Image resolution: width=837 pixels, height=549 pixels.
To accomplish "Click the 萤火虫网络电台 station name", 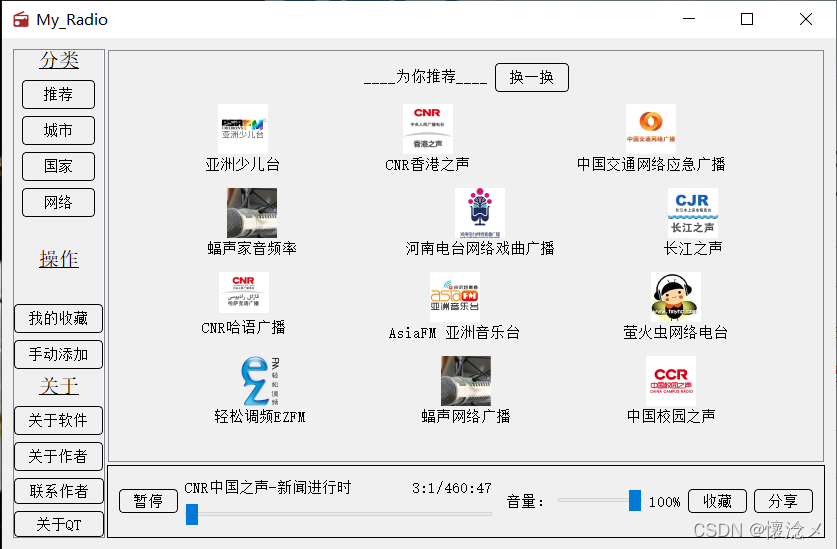I will (675, 332).
